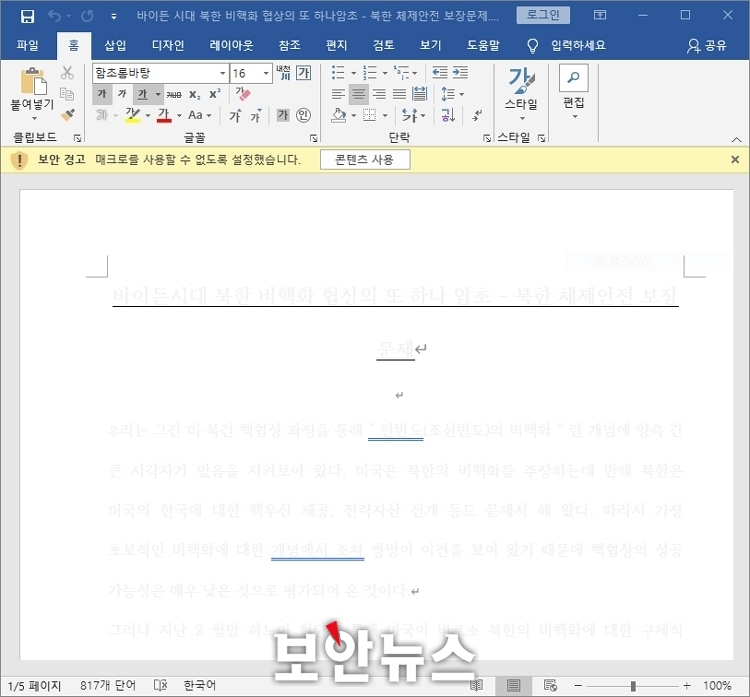
Task: Select the Format Painter brush
Action: click(x=67, y=115)
